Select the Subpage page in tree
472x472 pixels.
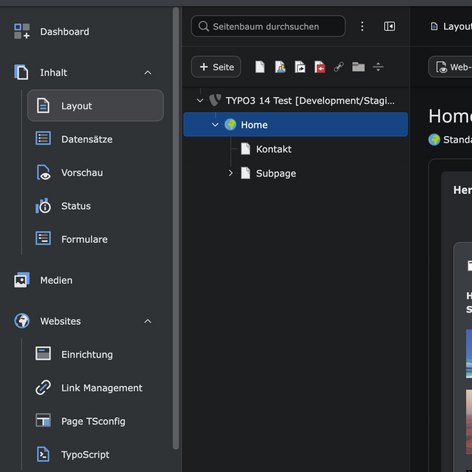point(276,173)
